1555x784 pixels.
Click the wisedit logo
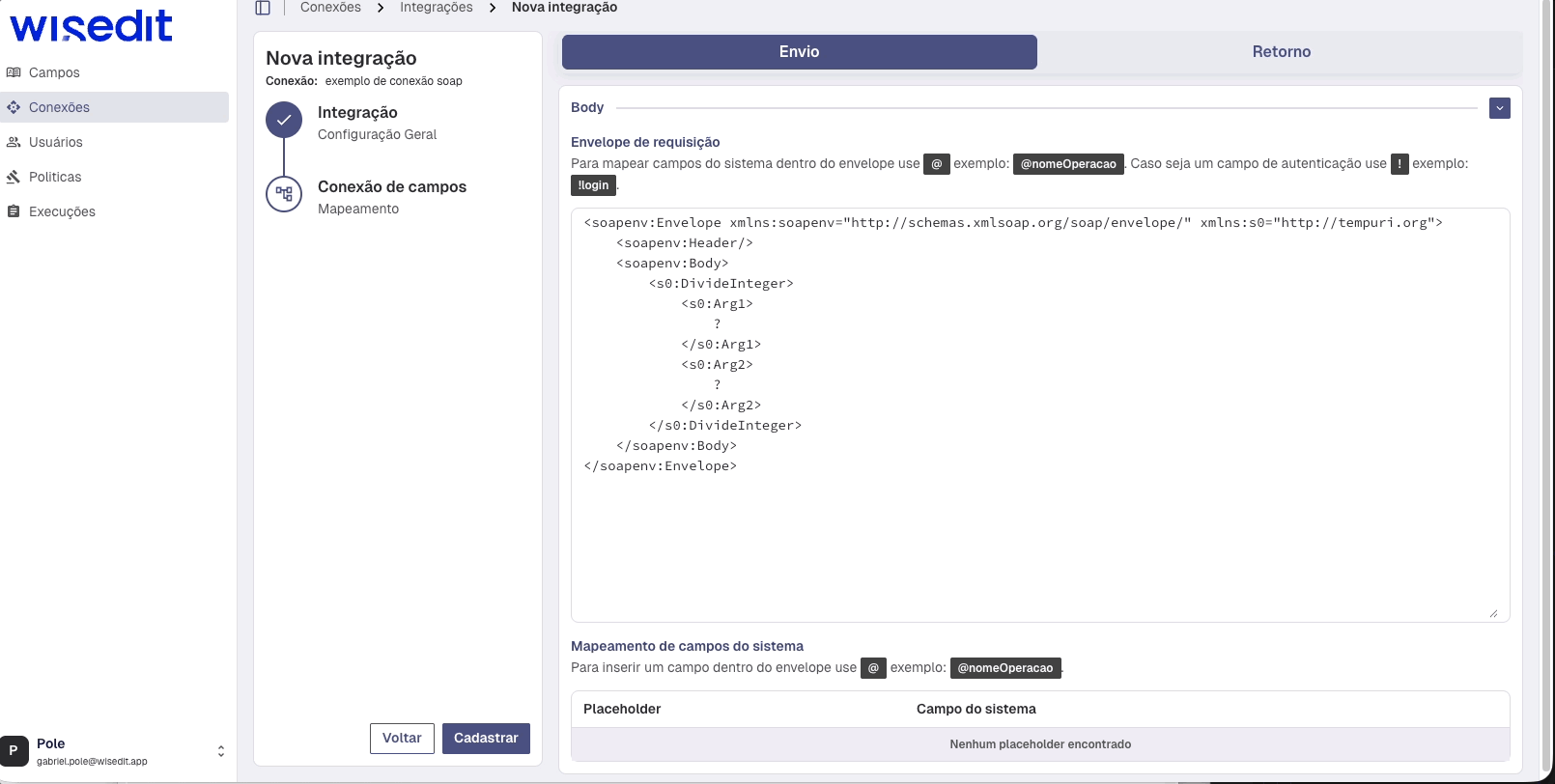click(91, 26)
